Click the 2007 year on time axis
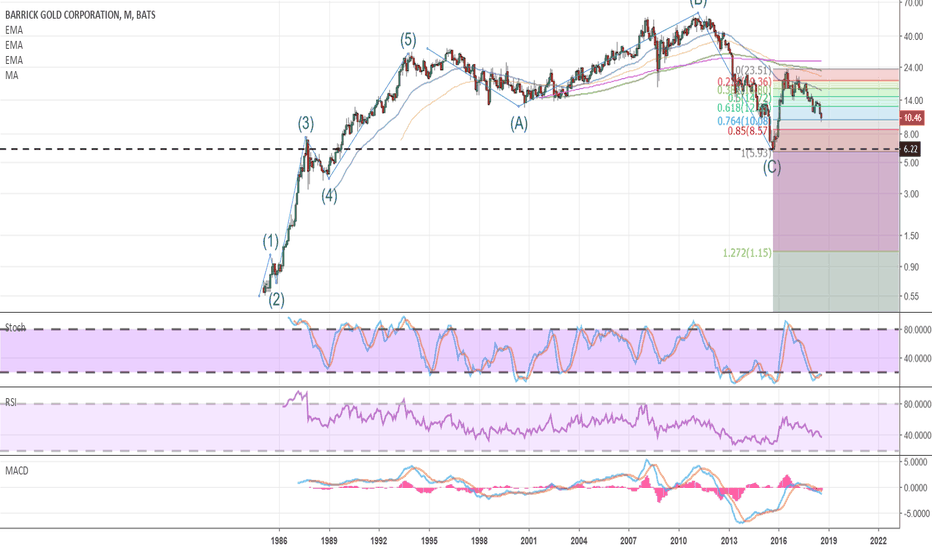This screenshot has height=550, width=932. pyautogui.click(x=629, y=540)
